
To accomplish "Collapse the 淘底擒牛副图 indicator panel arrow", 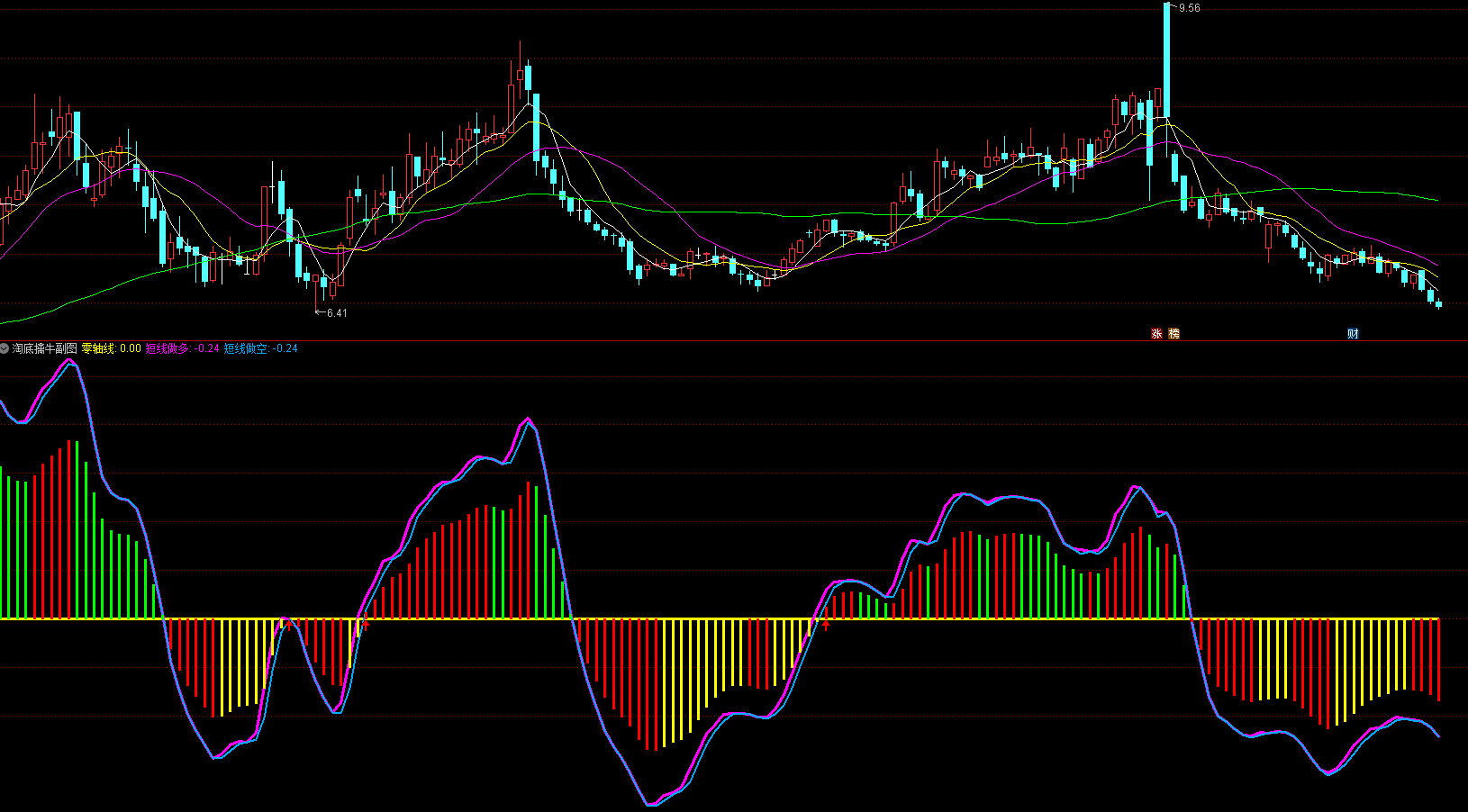I will [5, 348].
